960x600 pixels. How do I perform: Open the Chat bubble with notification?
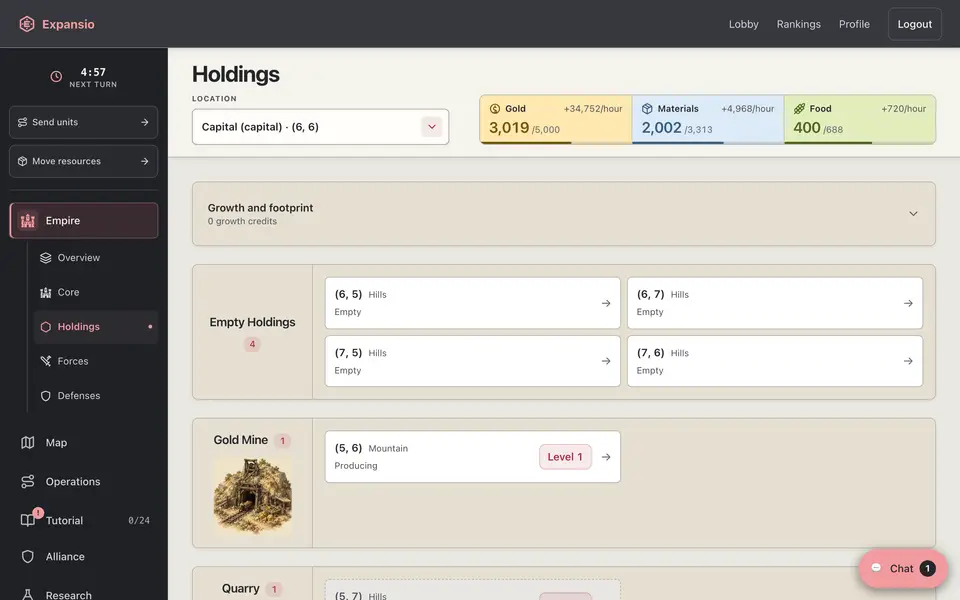pyautogui.click(x=903, y=568)
